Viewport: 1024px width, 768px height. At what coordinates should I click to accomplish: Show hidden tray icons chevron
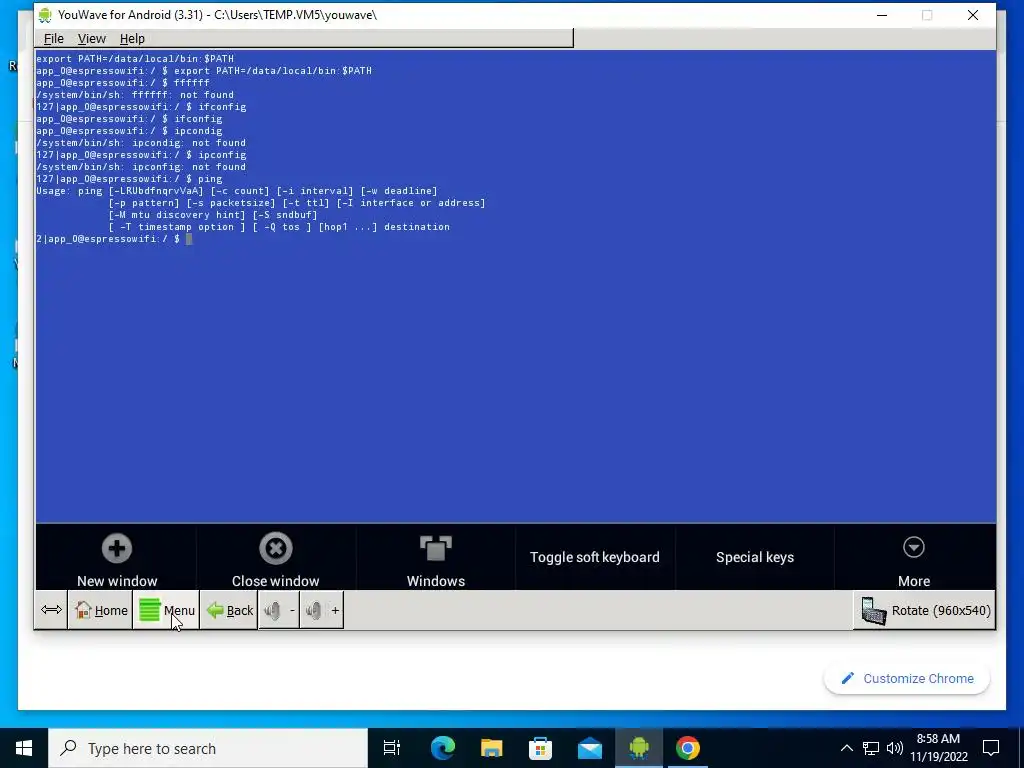846,748
